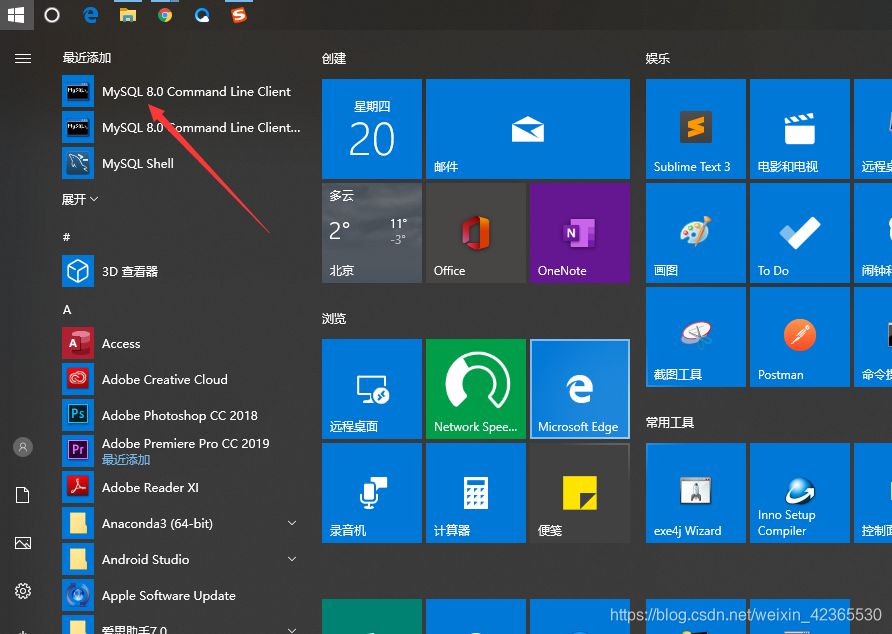Open the Inno Setup Compiler tile

(x=800, y=493)
